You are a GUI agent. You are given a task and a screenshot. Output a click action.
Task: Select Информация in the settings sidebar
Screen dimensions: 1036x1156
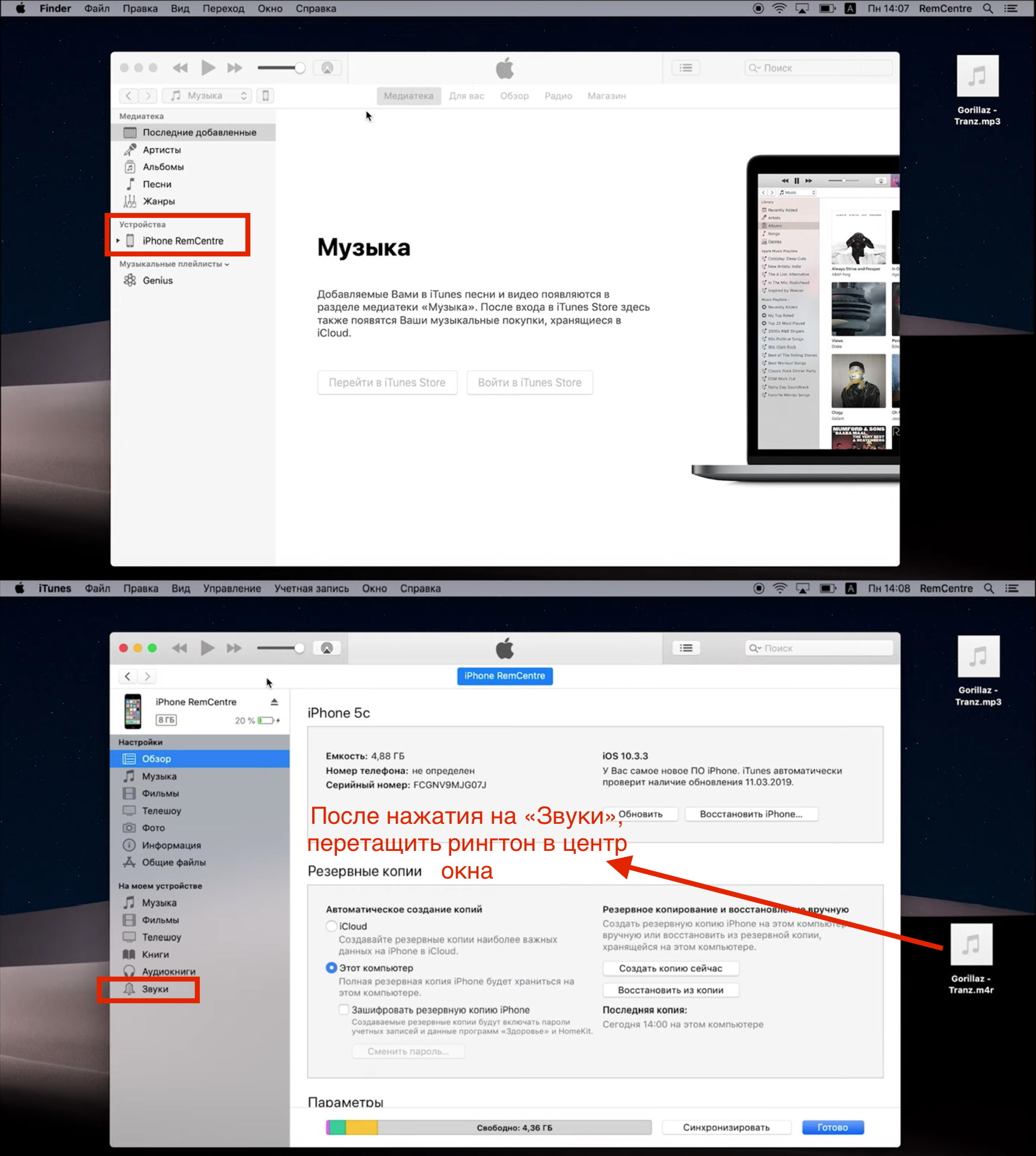tap(200, 845)
